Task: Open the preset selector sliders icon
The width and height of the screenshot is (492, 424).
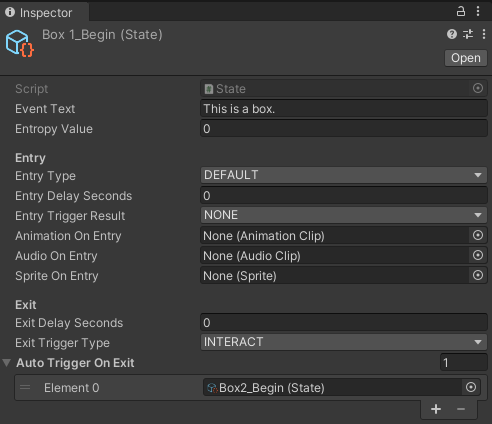Action: pyautogui.click(x=468, y=34)
